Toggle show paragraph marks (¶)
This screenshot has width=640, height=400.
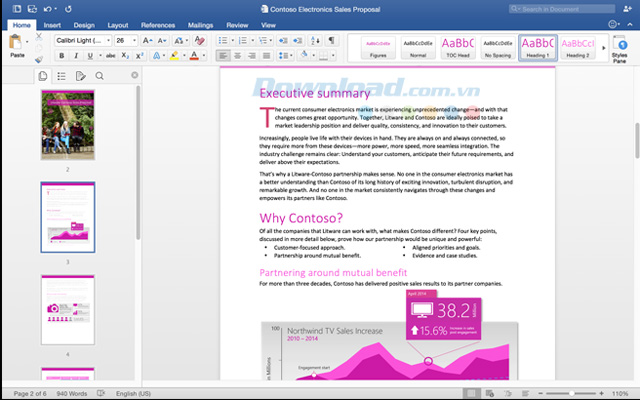pyautogui.click(x=332, y=40)
